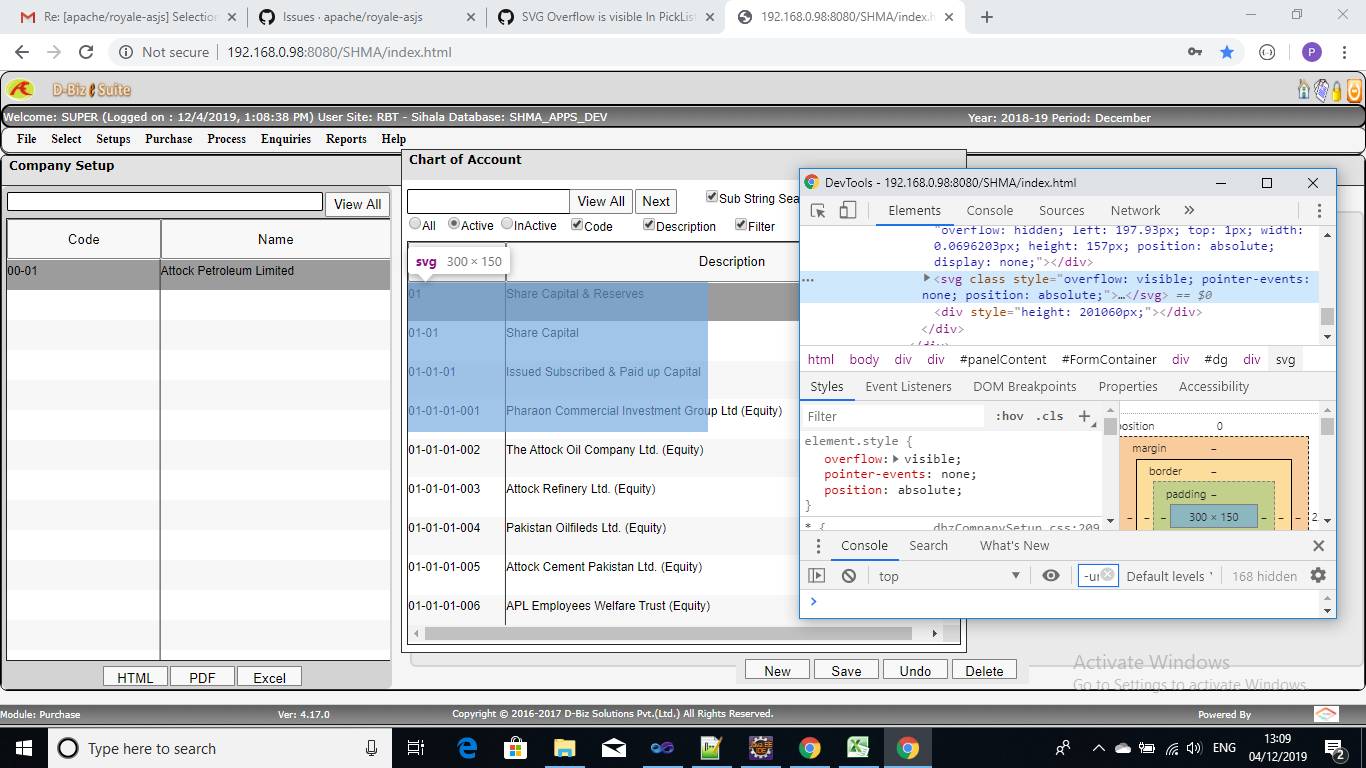Open File Explorer from the taskbar
The height and width of the screenshot is (768, 1366).
[x=564, y=748]
